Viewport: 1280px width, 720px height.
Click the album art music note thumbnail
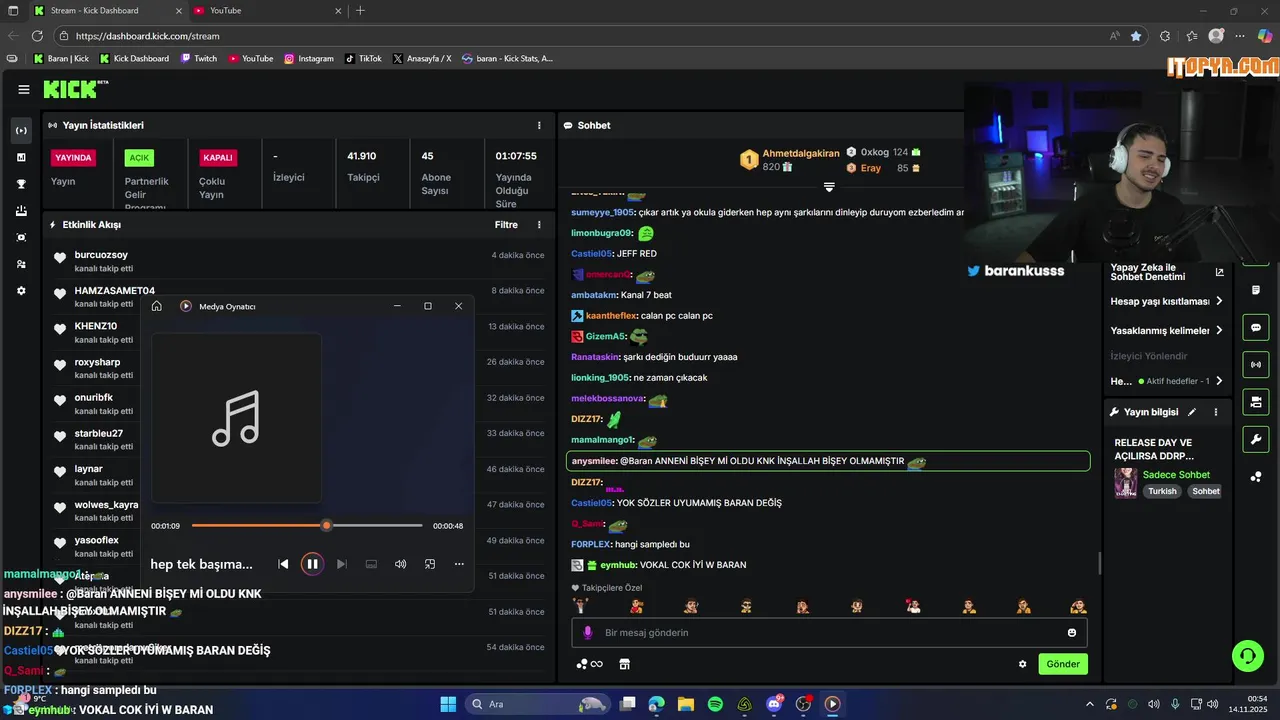point(237,418)
